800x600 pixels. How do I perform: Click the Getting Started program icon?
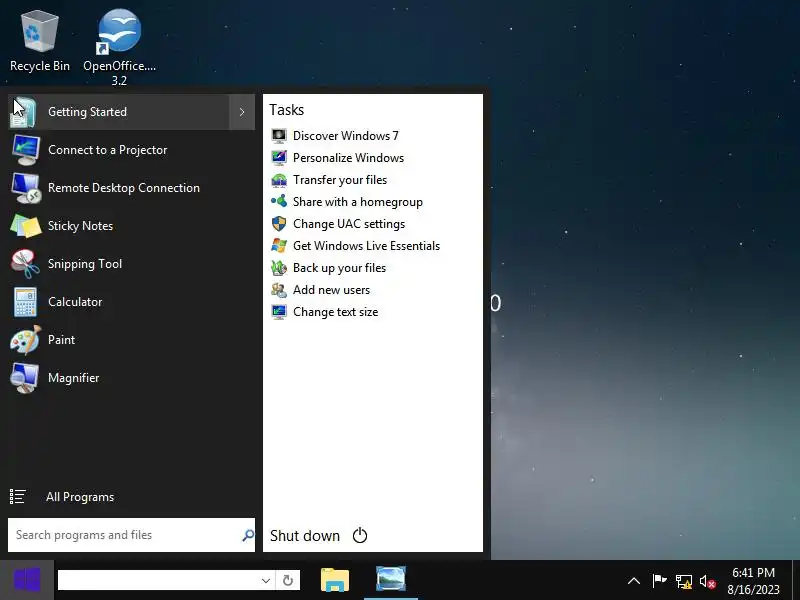pos(23,112)
